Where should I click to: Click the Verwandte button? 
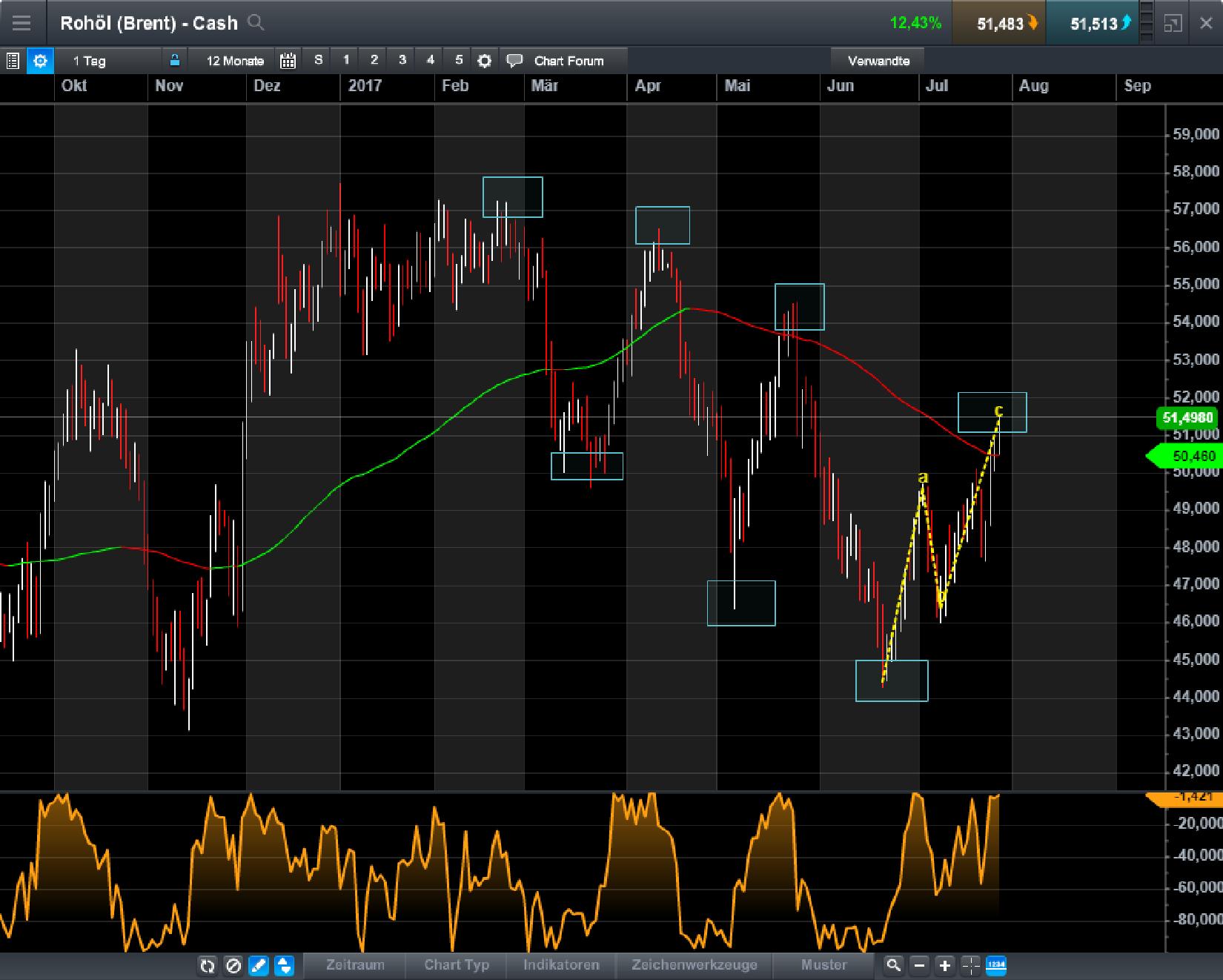coord(878,61)
